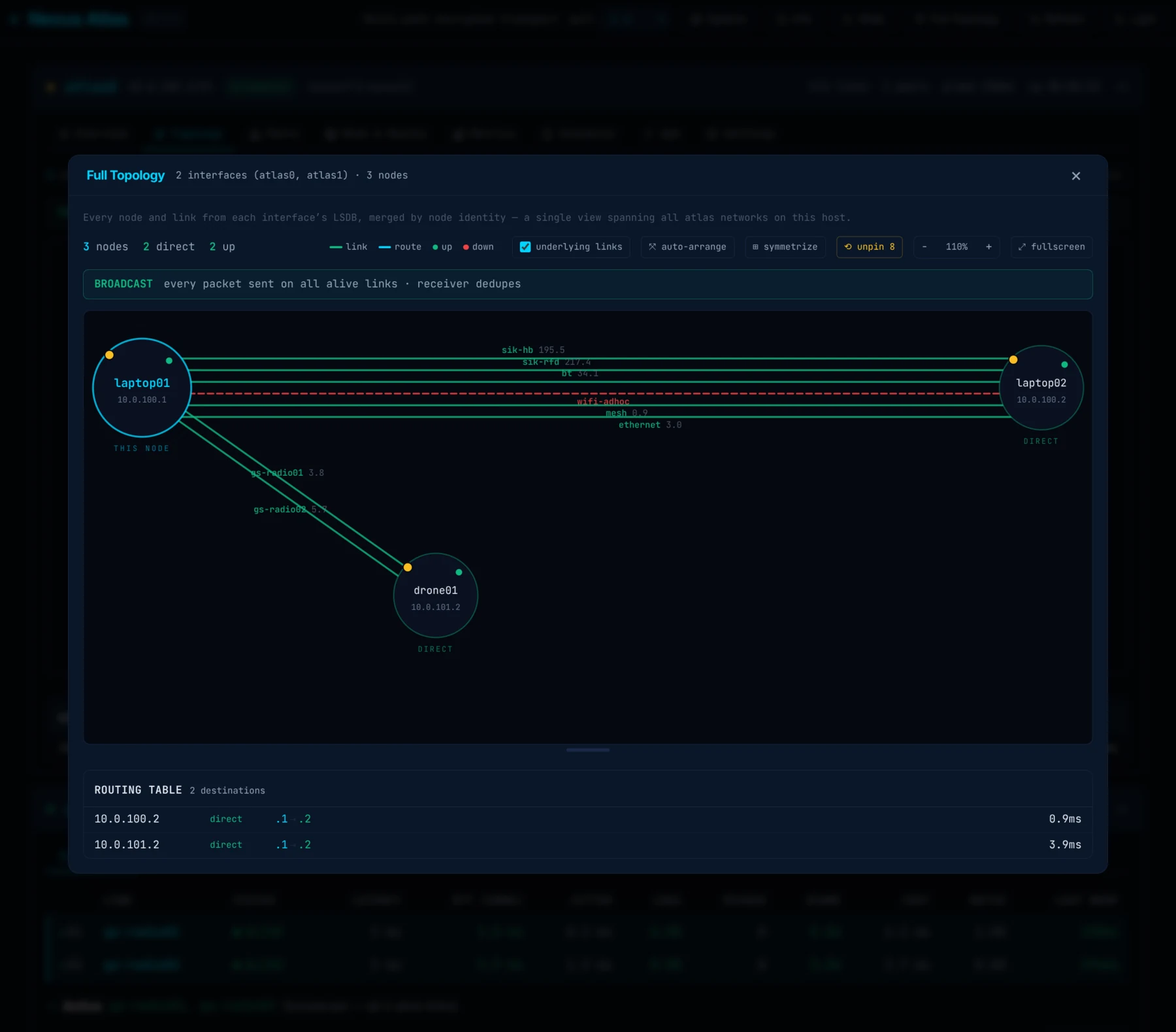Image resolution: width=1176 pixels, height=1032 pixels.
Task: Click the unpin 8 button
Action: click(x=870, y=247)
